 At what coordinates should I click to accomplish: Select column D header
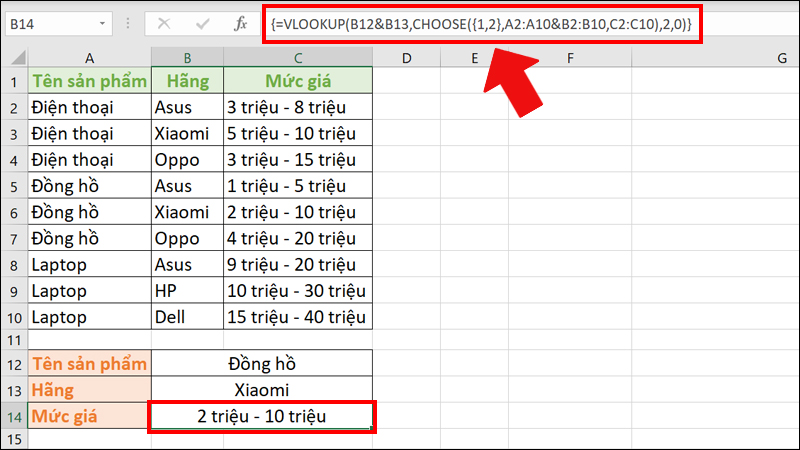pyautogui.click(x=407, y=58)
